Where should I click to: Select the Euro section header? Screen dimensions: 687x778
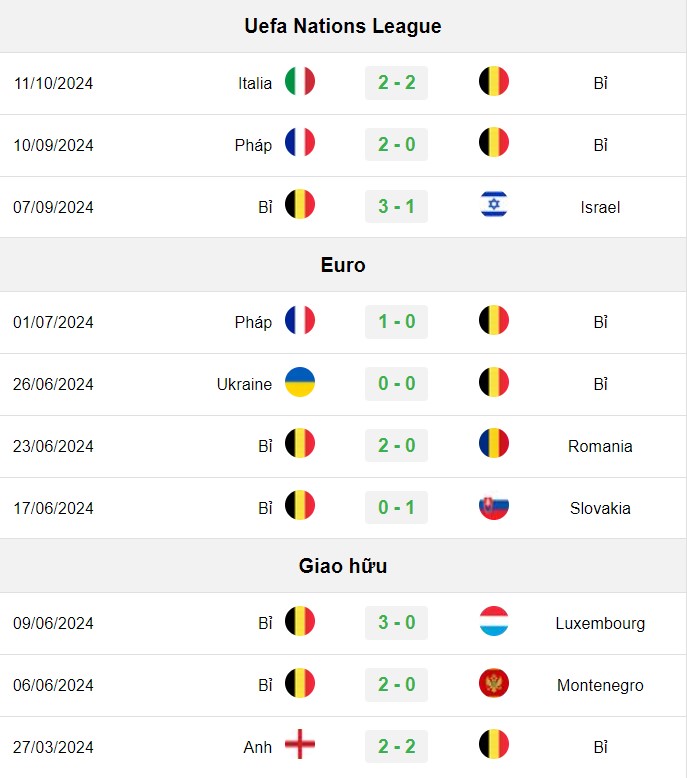(343, 265)
